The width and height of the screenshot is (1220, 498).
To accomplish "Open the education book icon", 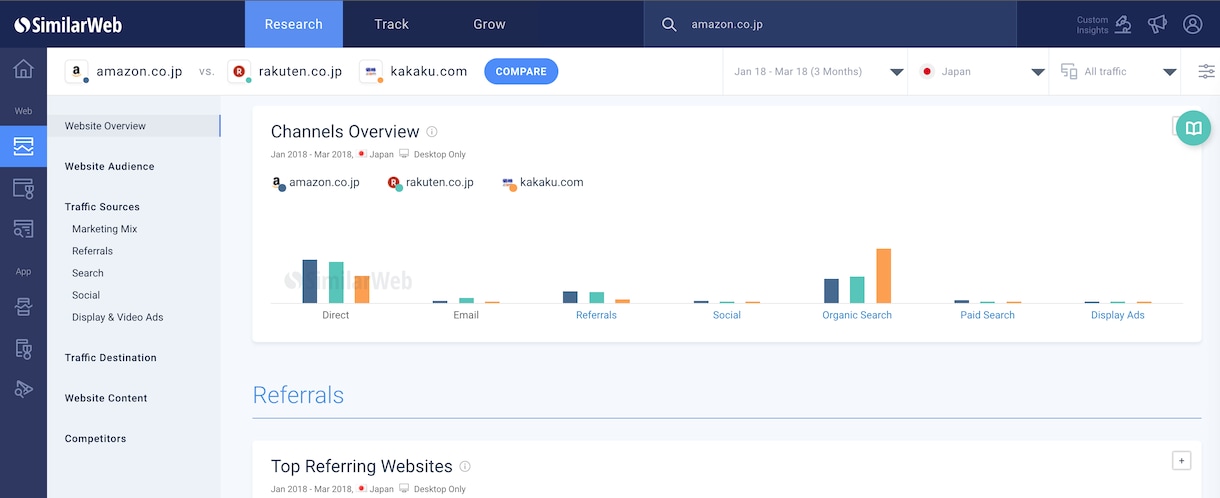I will [x=1193, y=128].
